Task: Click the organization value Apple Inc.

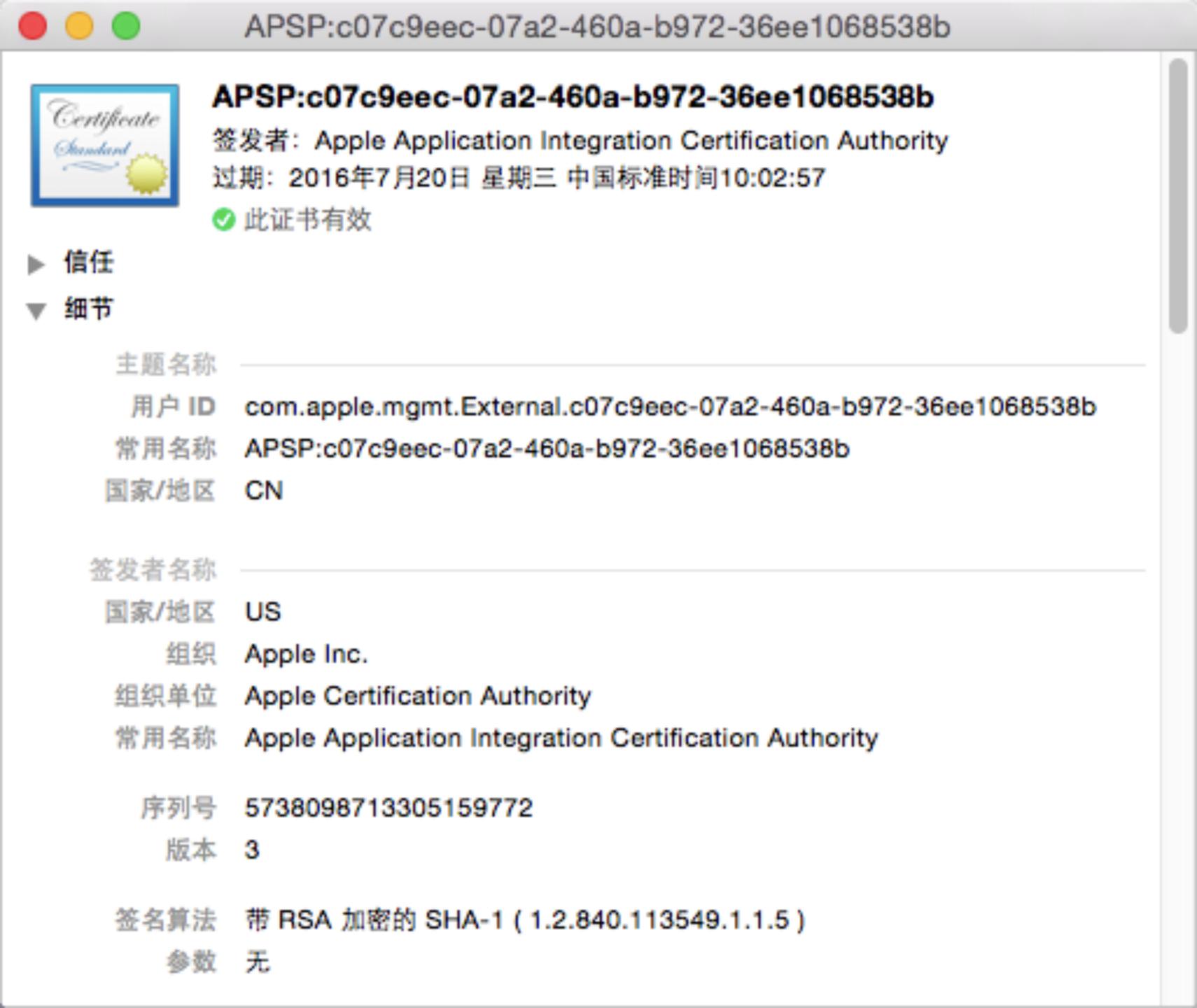Action: point(306,654)
